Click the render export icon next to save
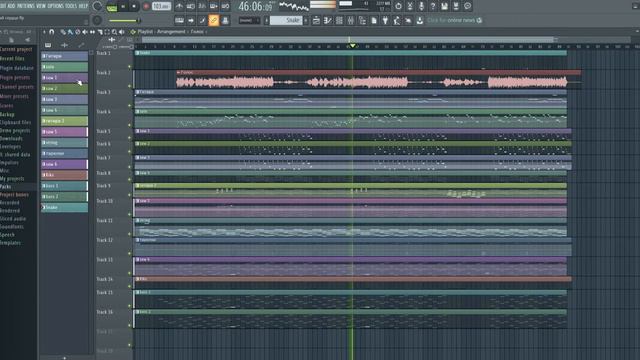 [x=456, y=6]
